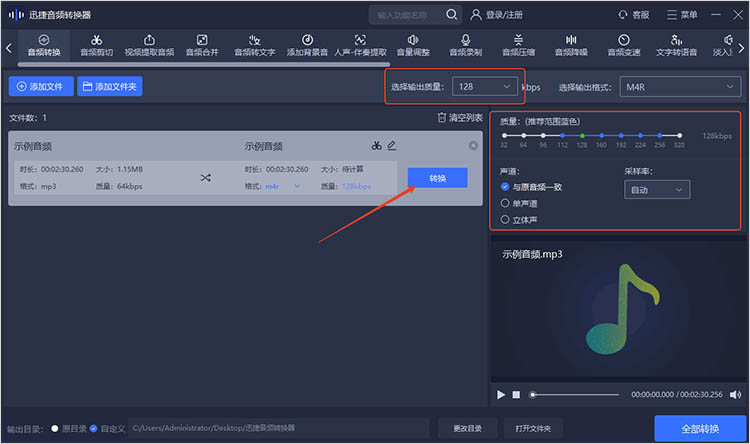Click the 添加文件夹 button
750x444 pixels.
(110, 86)
